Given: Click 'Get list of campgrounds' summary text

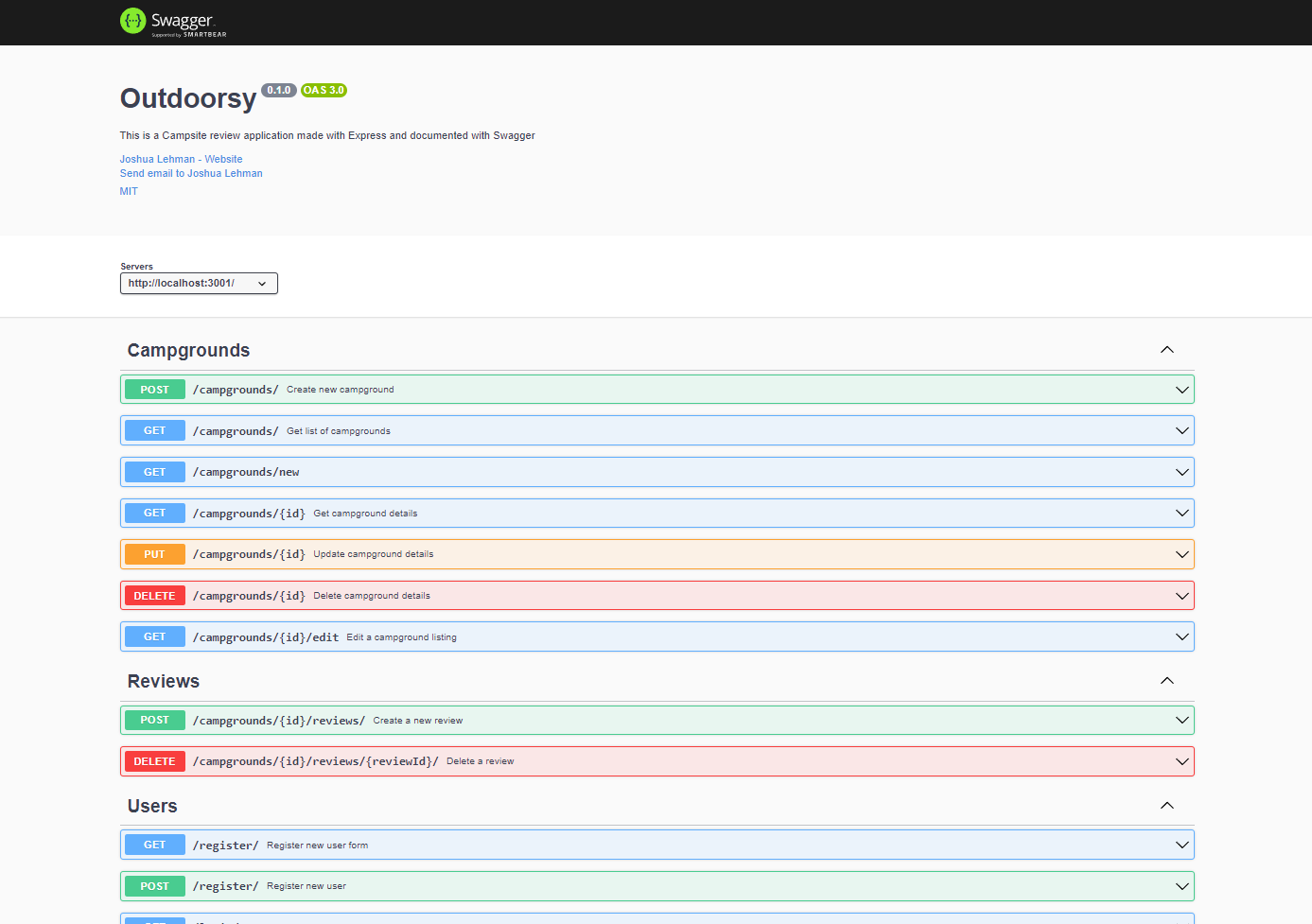Looking at the screenshot, I should click(339, 431).
